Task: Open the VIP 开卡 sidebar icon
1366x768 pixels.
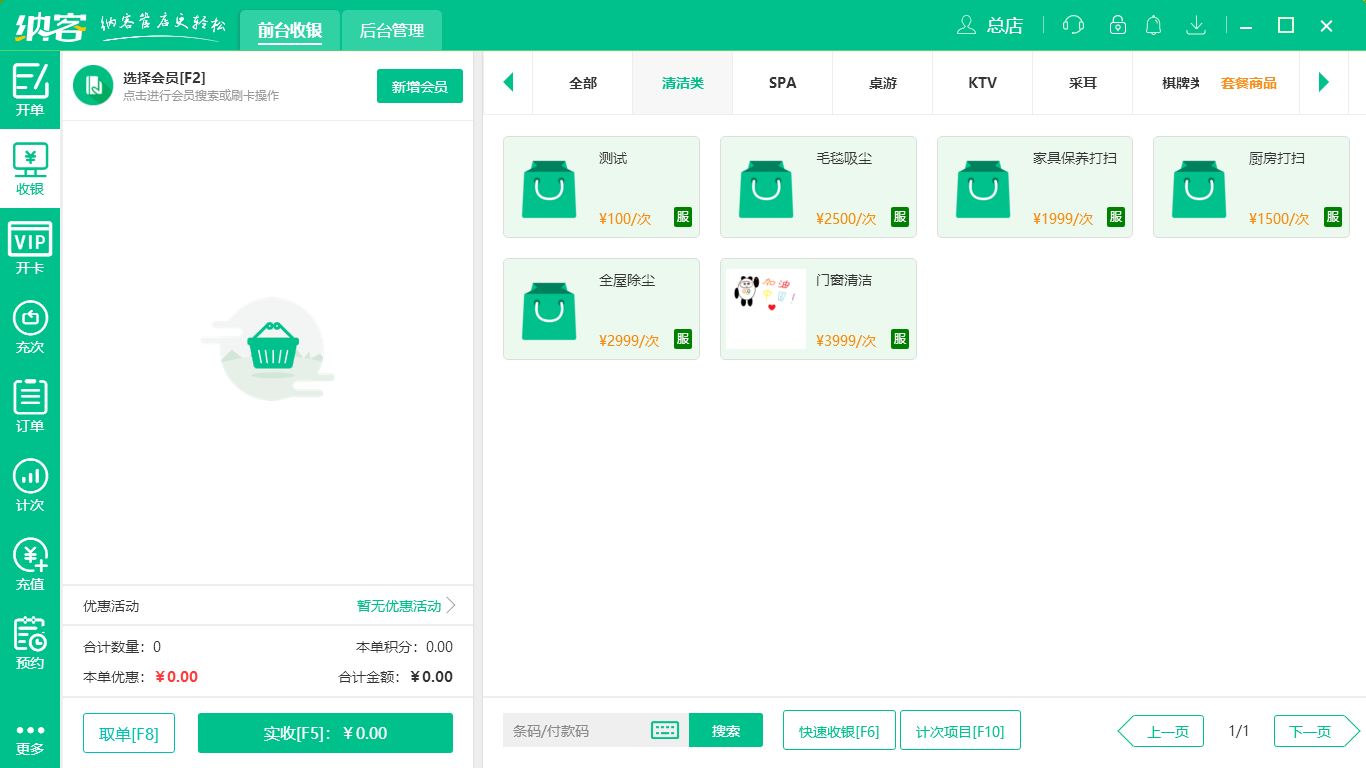Action: click(x=30, y=248)
